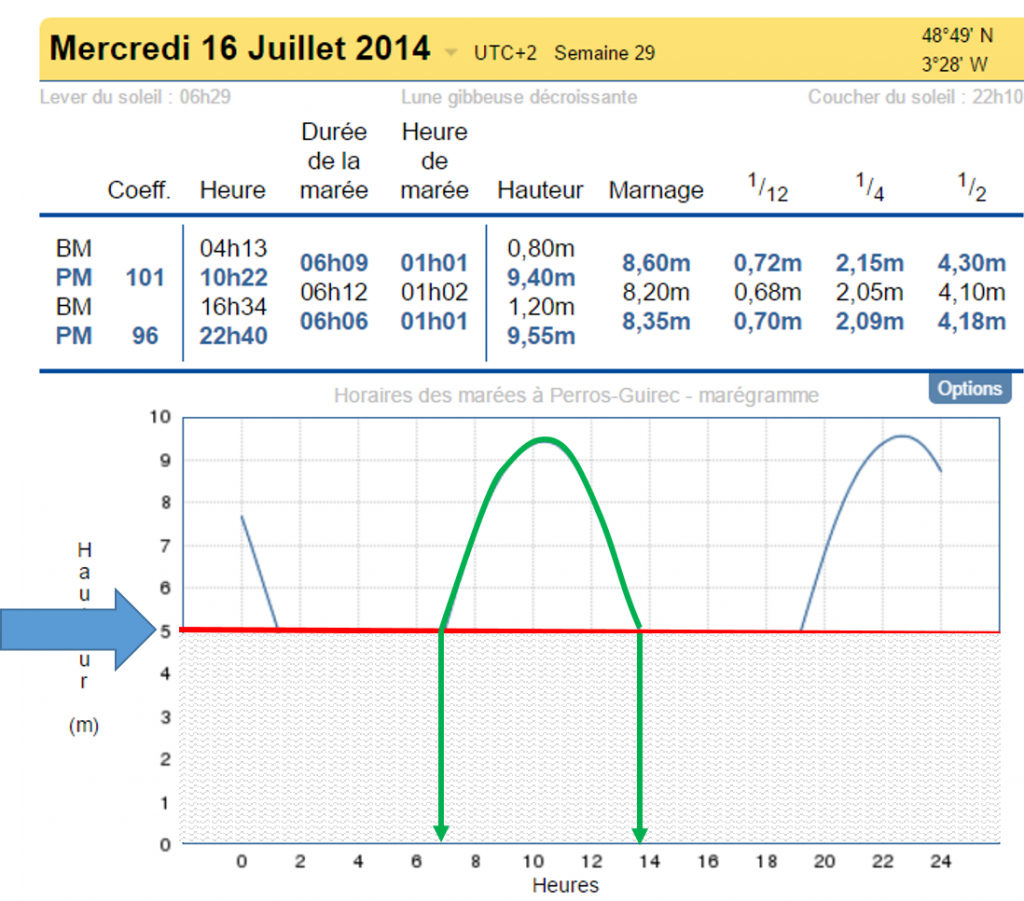
Task: Select the tide duration 06h09
Action: 334,262
